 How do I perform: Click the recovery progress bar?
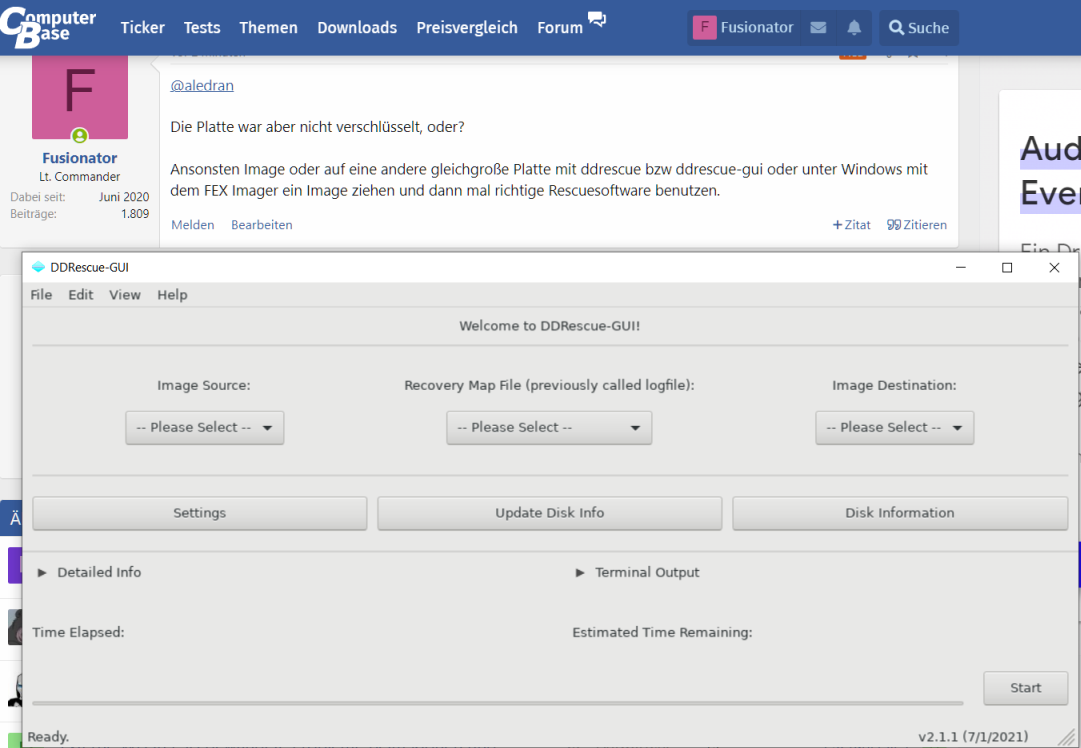point(498,703)
